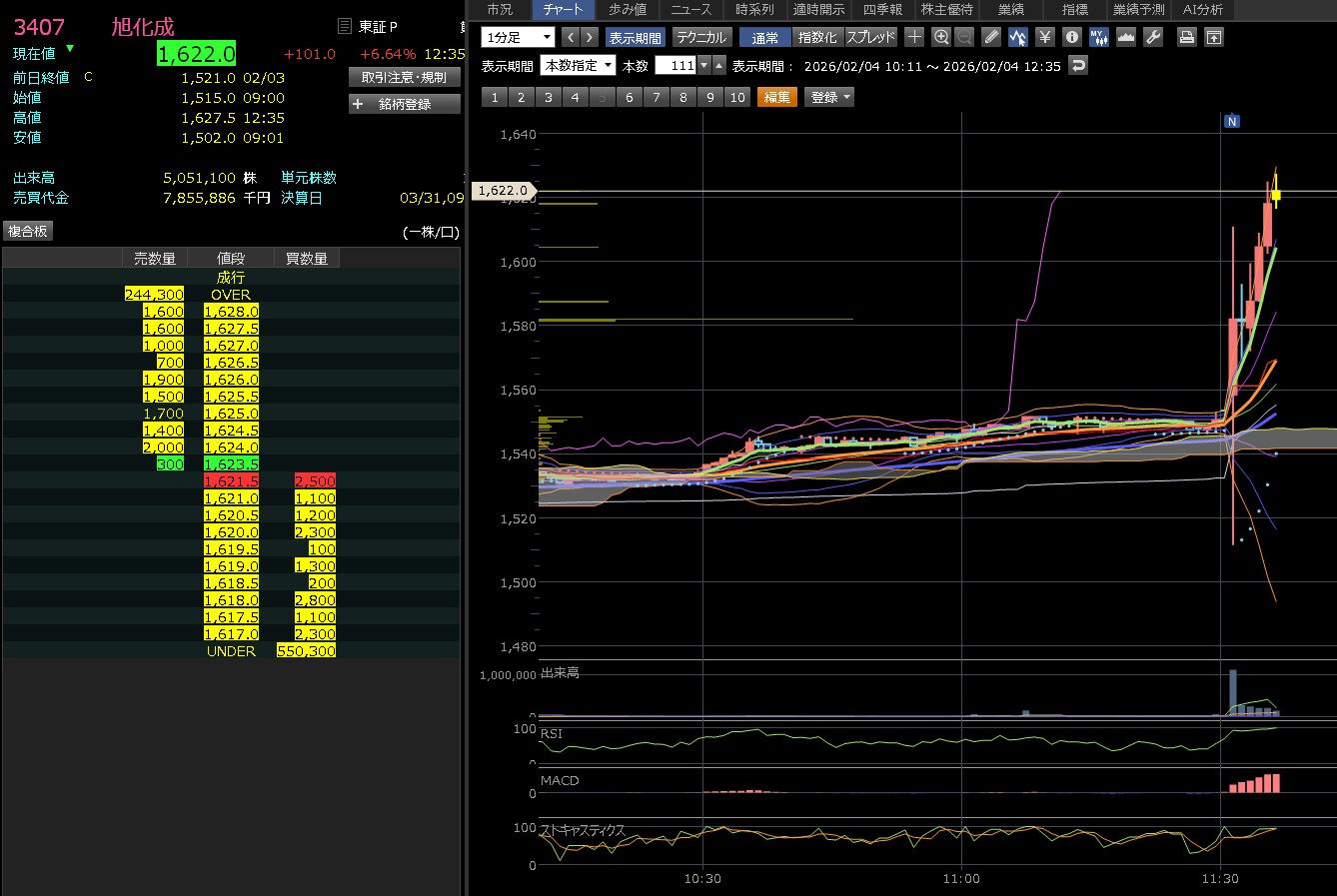Enable スプレッド spread chart mode
Screen dimensions: 1337x896
pyautogui.click(x=871, y=37)
